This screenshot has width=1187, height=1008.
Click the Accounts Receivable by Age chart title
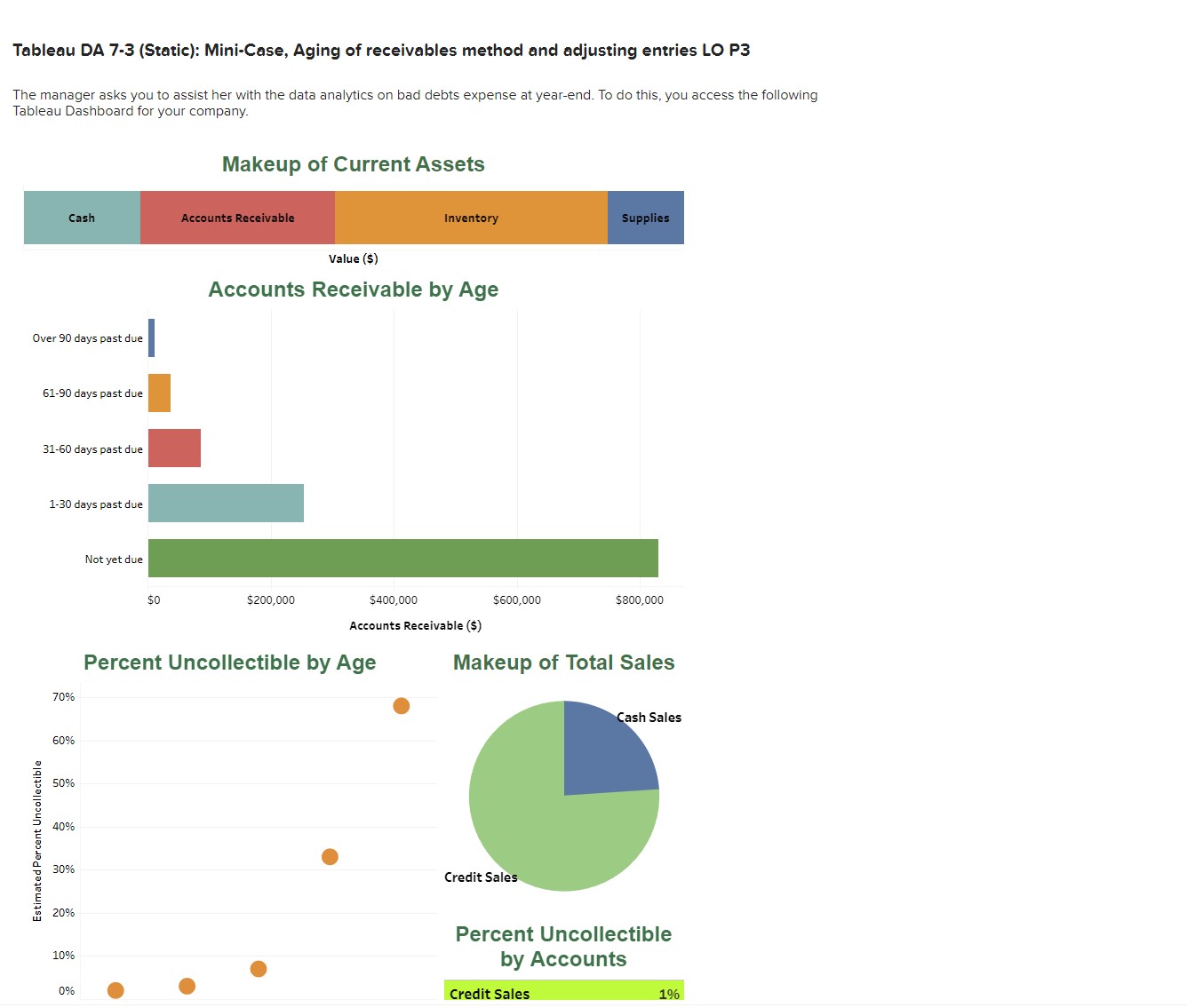click(354, 290)
